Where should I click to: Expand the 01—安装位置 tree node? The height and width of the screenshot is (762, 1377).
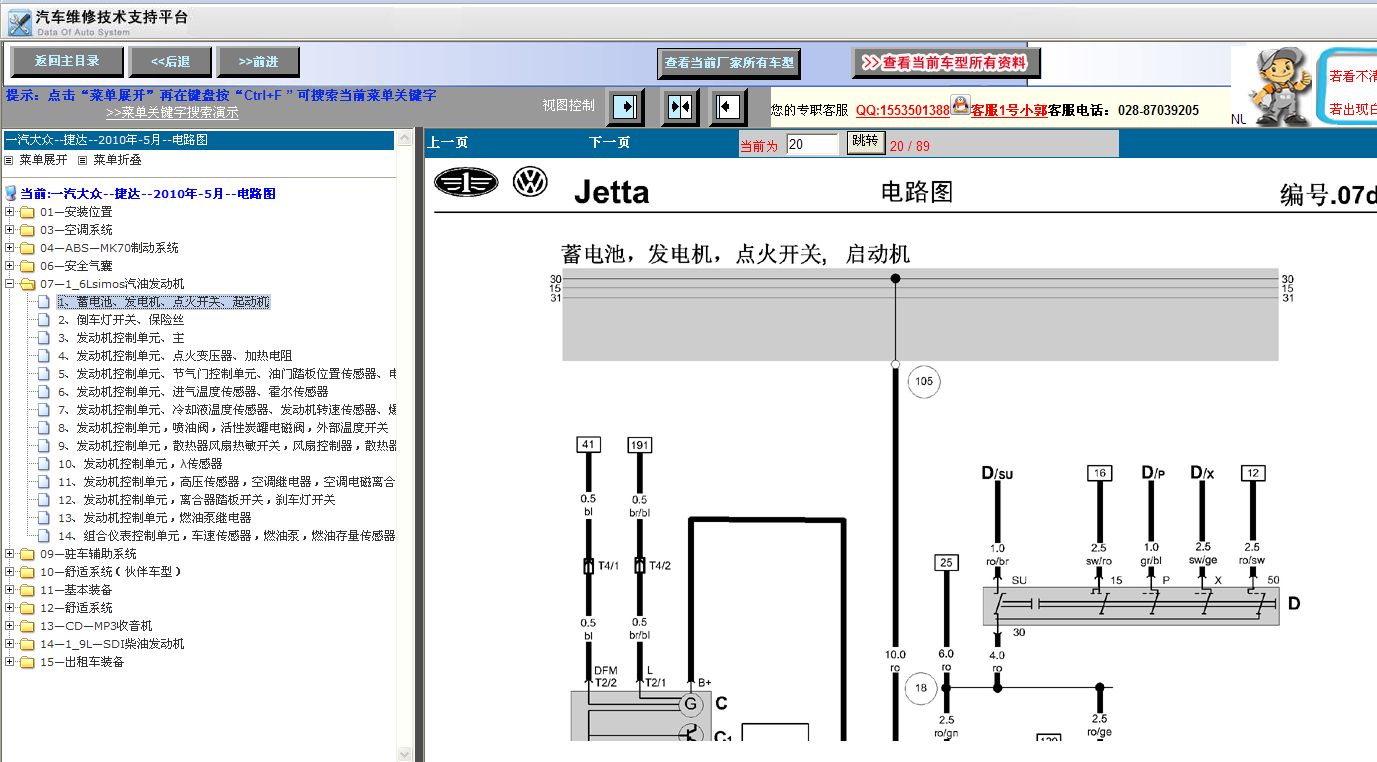10,212
